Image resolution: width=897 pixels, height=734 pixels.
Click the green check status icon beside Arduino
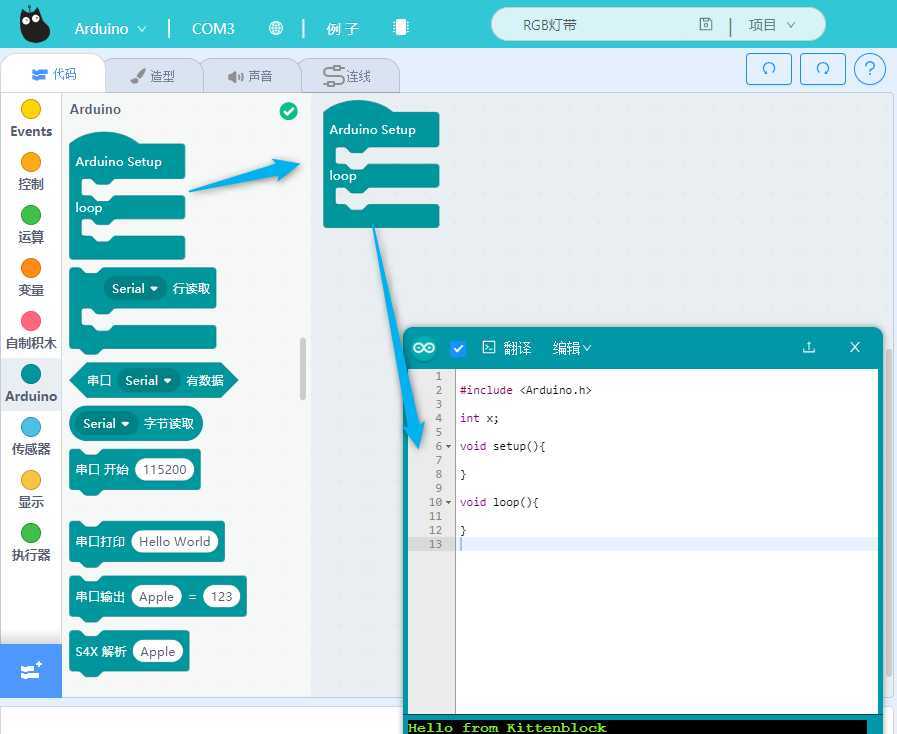pyautogui.click(x=288, y=111)
